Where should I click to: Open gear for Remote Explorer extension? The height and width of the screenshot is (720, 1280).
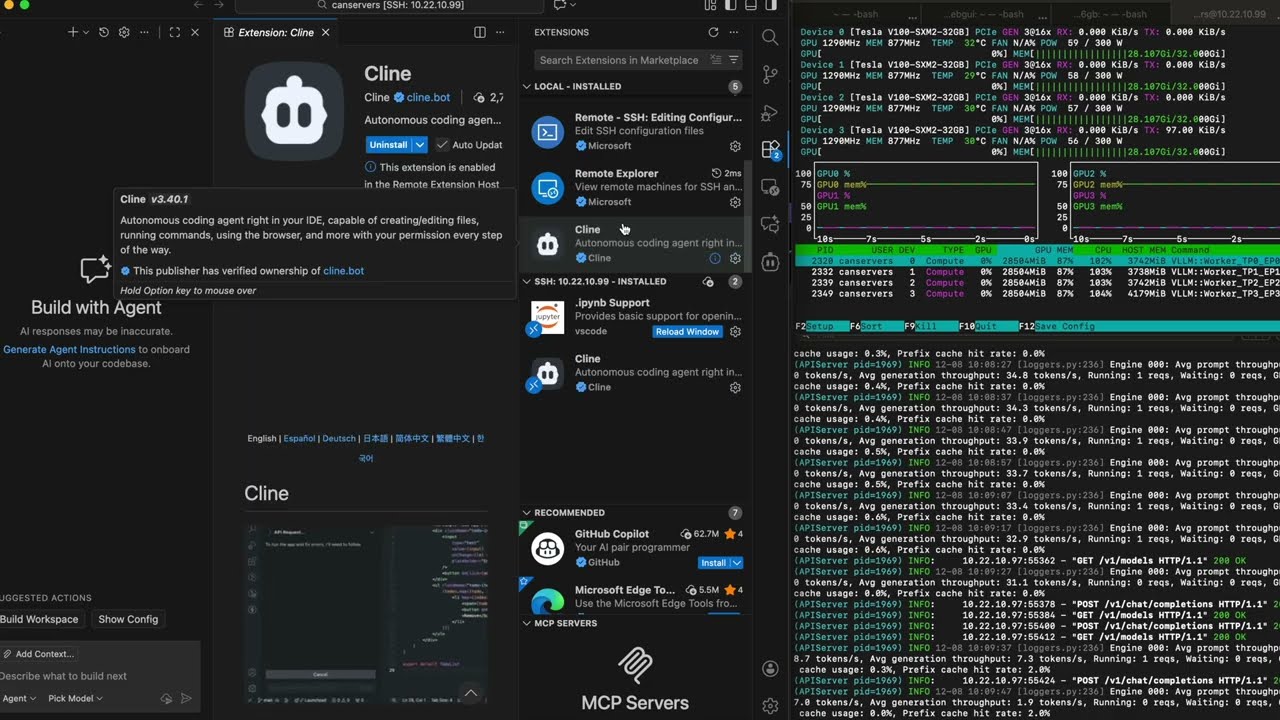[735, 202]
